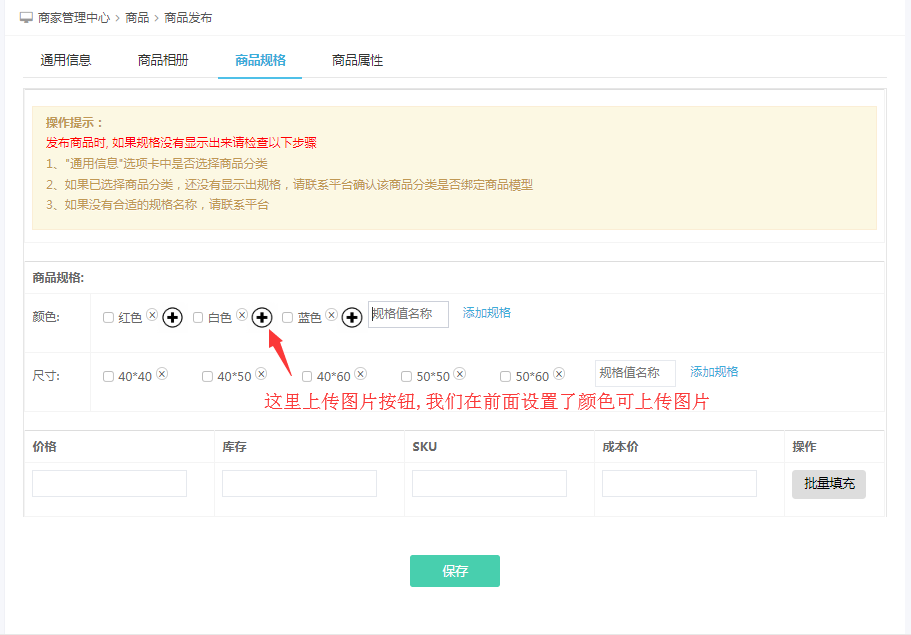The width and height of the screenshot is (911, 635).
Task: Tick the 40*50 size checkbox
Action: 207,377
